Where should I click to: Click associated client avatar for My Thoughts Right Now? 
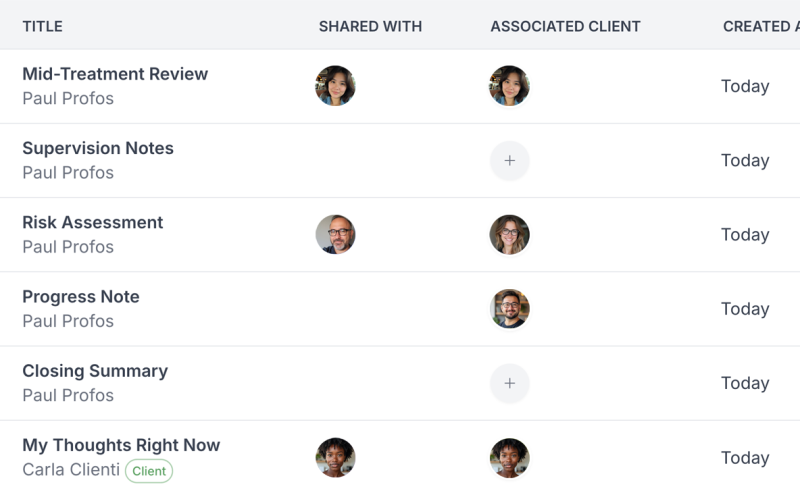[x=509, y=458]
